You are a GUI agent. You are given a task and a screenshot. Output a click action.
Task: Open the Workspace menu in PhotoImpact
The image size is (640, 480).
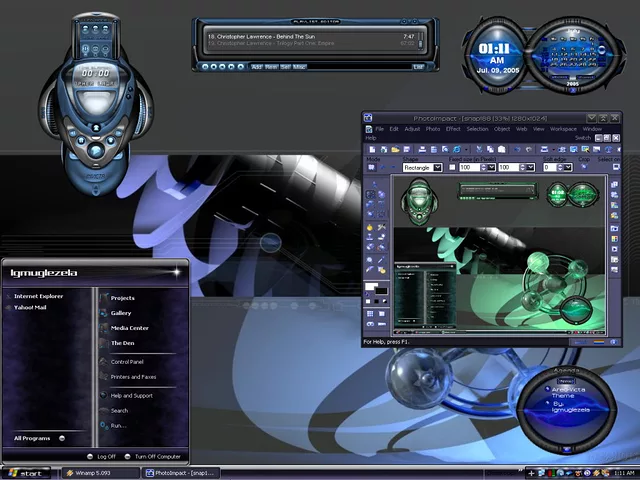[563, 129]
